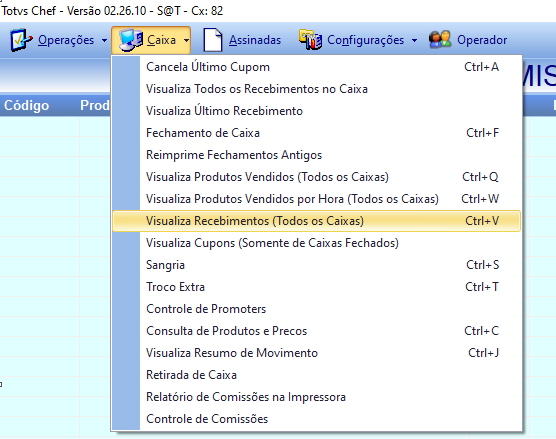Open Controle de Promoters
This screenshot has height=439, width=556.
(317, 309)
